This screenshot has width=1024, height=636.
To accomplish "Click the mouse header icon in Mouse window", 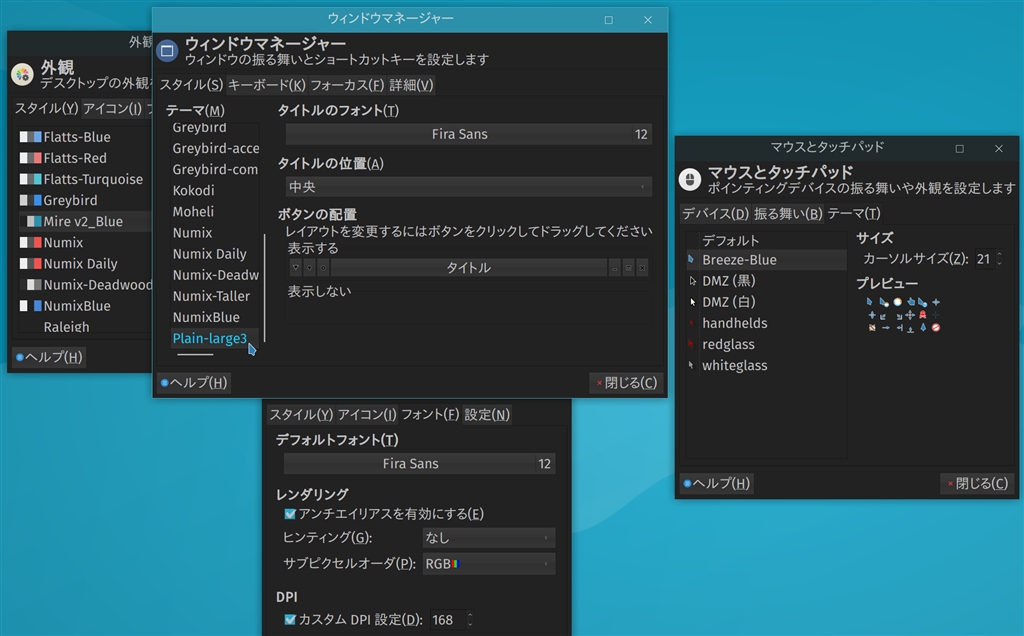I will (x=690, y=179).
